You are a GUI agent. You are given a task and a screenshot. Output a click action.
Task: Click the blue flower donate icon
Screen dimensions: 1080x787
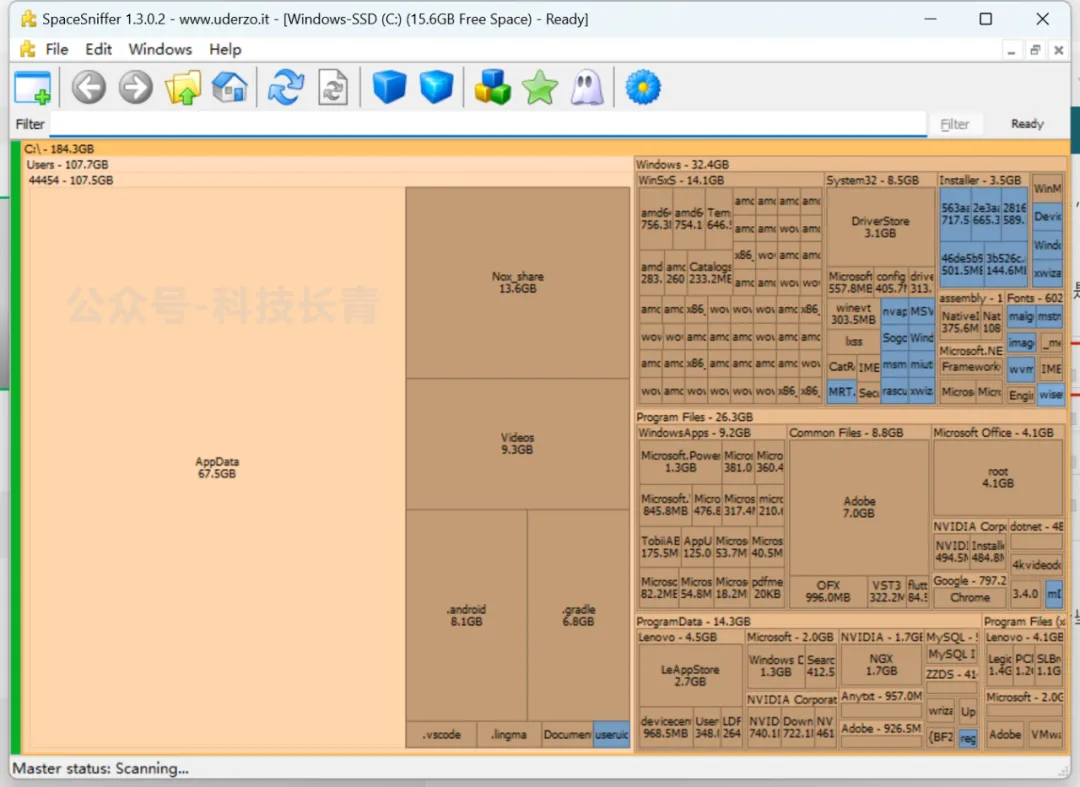tap(643, 88)
